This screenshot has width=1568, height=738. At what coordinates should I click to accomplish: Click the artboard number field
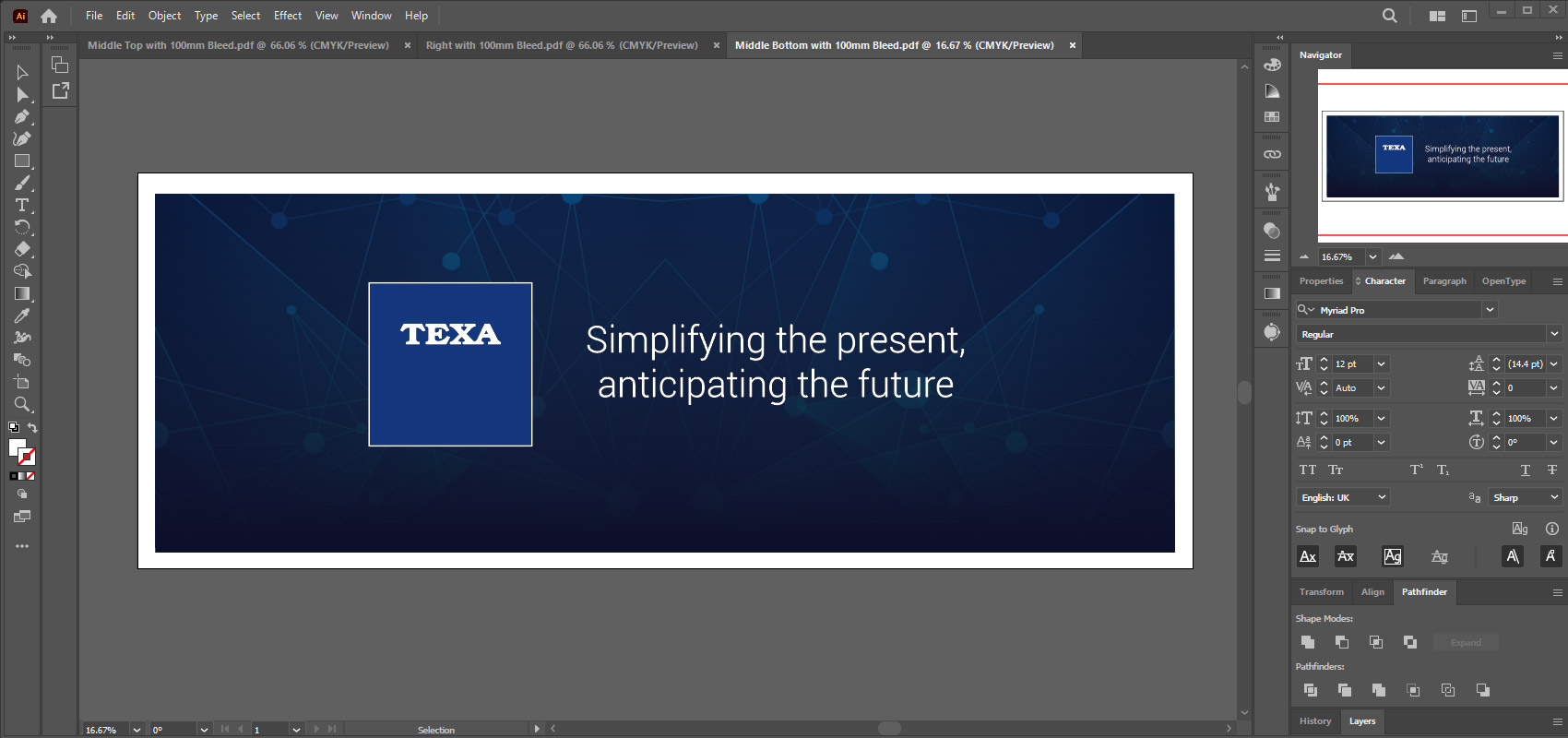click(x=269, y=730)
